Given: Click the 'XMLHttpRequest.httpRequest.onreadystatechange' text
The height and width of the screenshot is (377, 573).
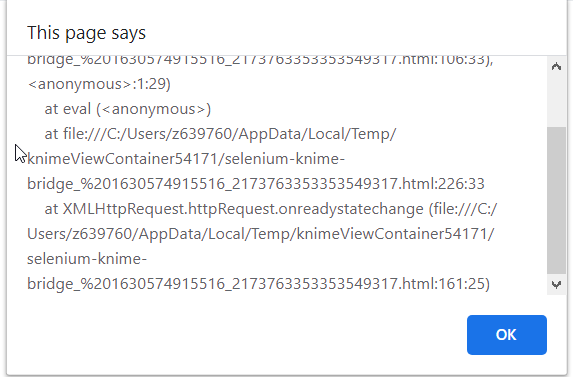Looking at the screenshot, I should (x=243, y=209).
